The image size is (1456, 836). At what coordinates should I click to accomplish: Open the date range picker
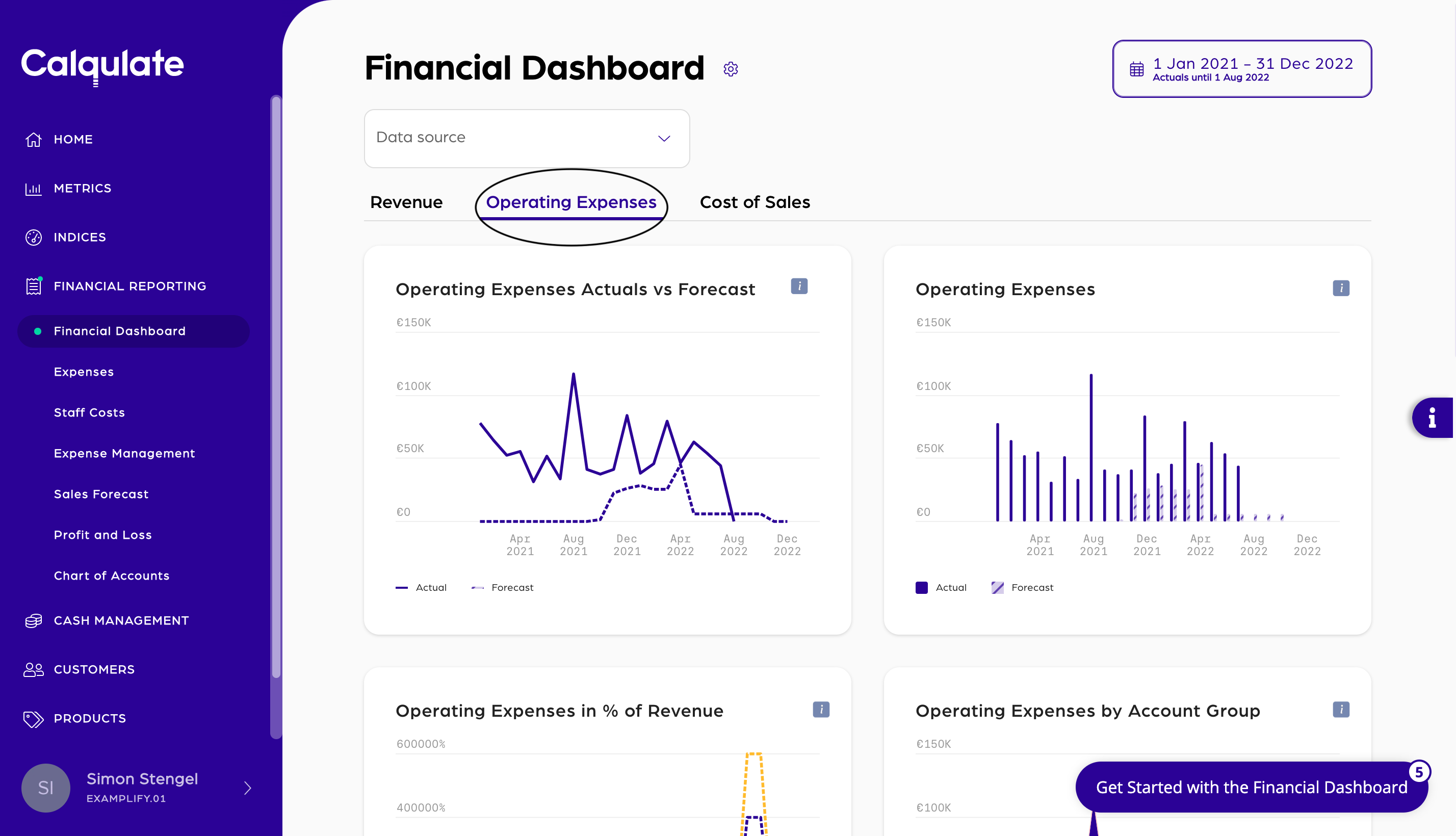(1241, 69)
